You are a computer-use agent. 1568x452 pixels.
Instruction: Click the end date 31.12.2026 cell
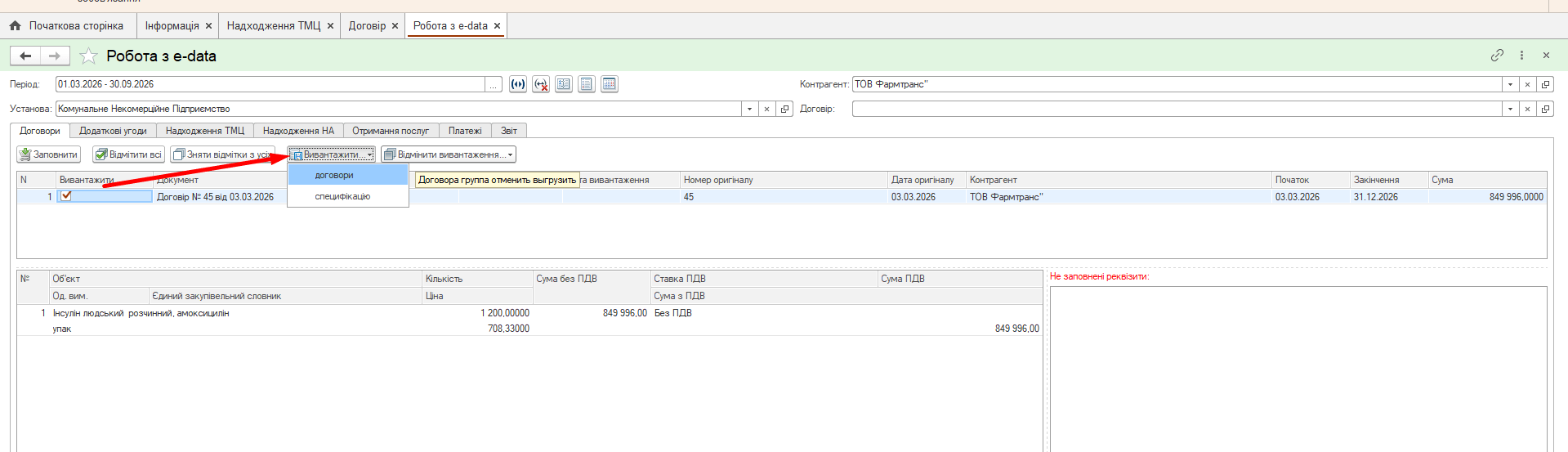(x=1375, y=197)
